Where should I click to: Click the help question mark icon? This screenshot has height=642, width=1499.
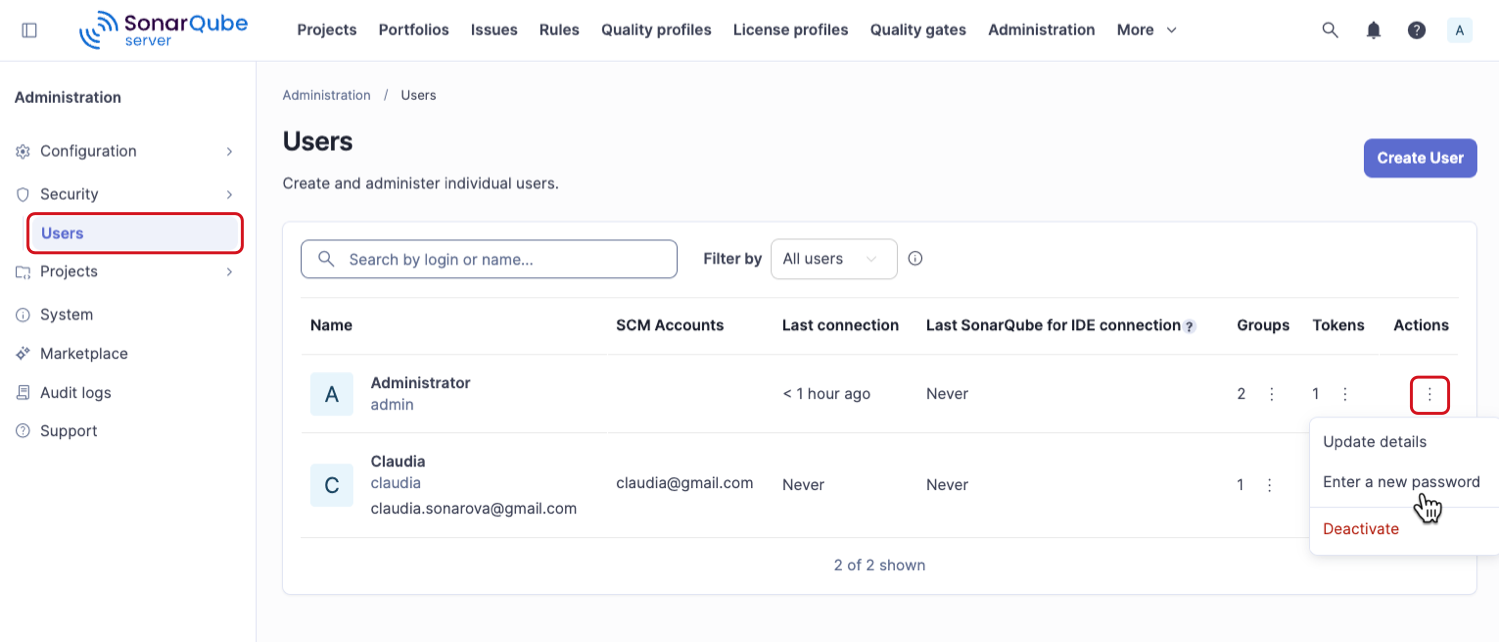(x=1417, y=30)
